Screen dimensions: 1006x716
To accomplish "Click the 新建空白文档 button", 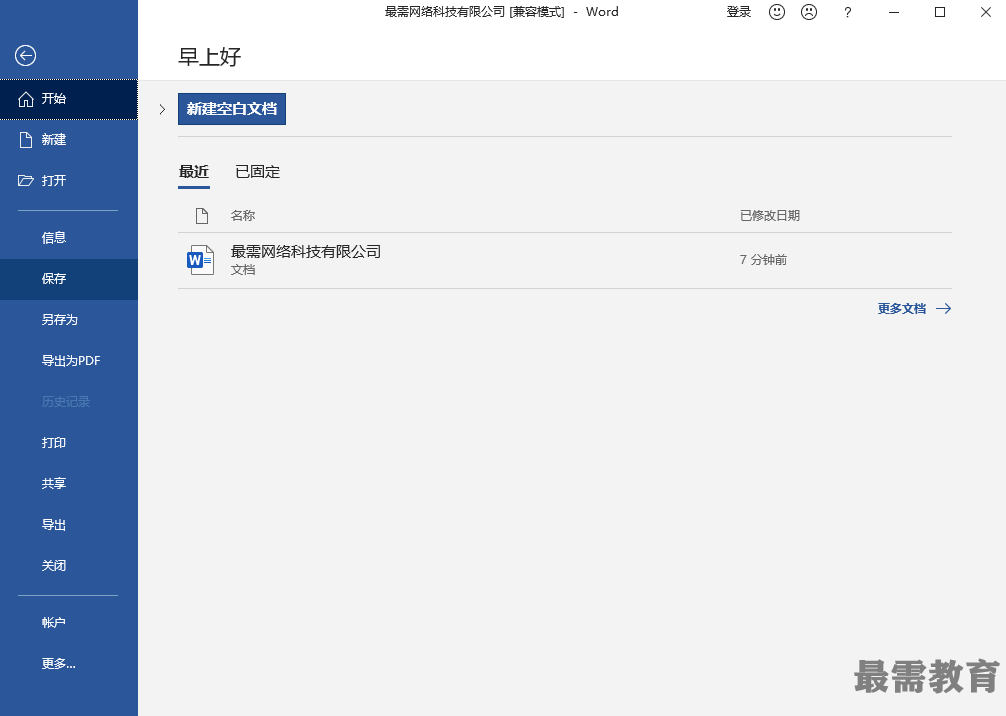I will point(232,109).
